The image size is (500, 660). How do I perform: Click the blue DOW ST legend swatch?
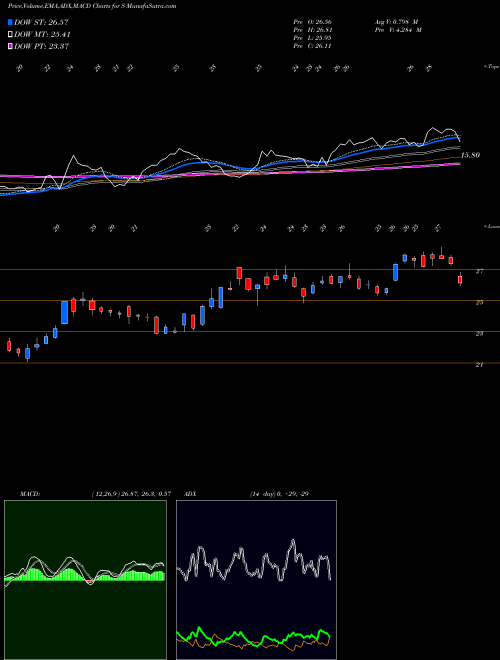[10, 22]
